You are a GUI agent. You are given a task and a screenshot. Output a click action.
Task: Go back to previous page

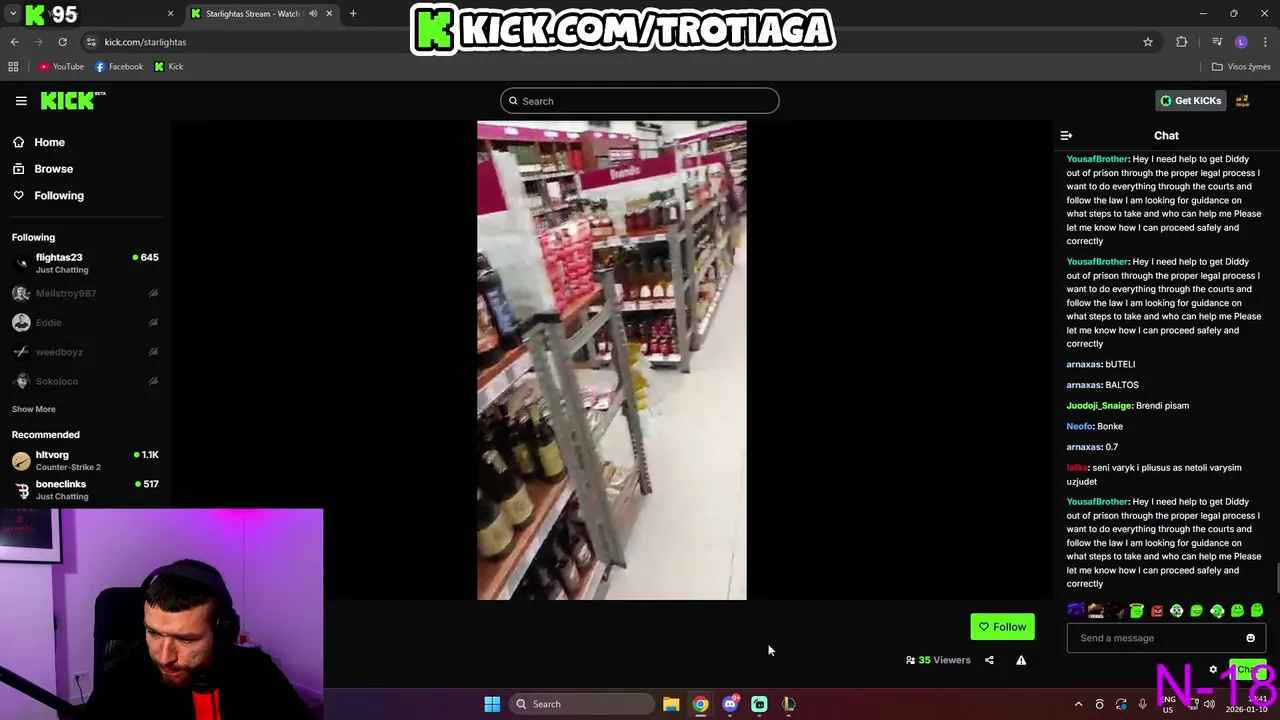[x=15, y=42]
